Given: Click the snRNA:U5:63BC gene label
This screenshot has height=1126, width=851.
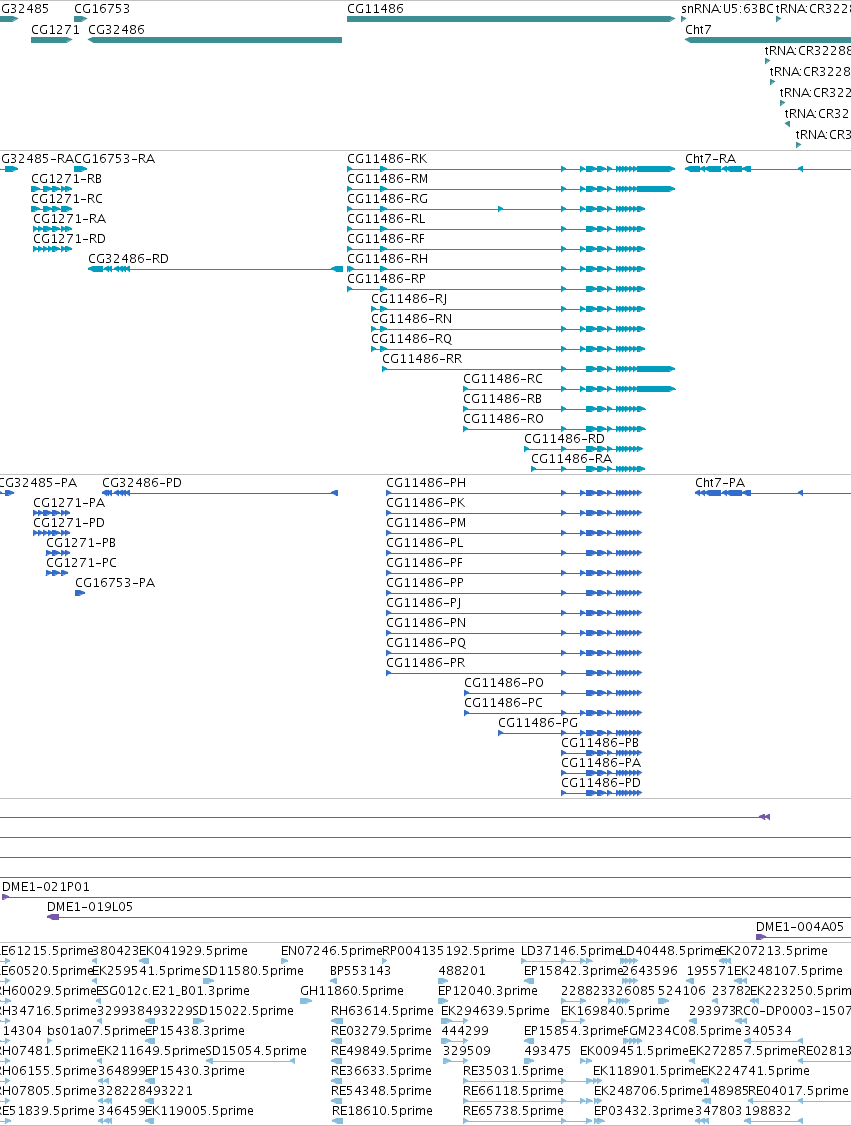Looking at the screenshot, I should click(x=727, y=9).
